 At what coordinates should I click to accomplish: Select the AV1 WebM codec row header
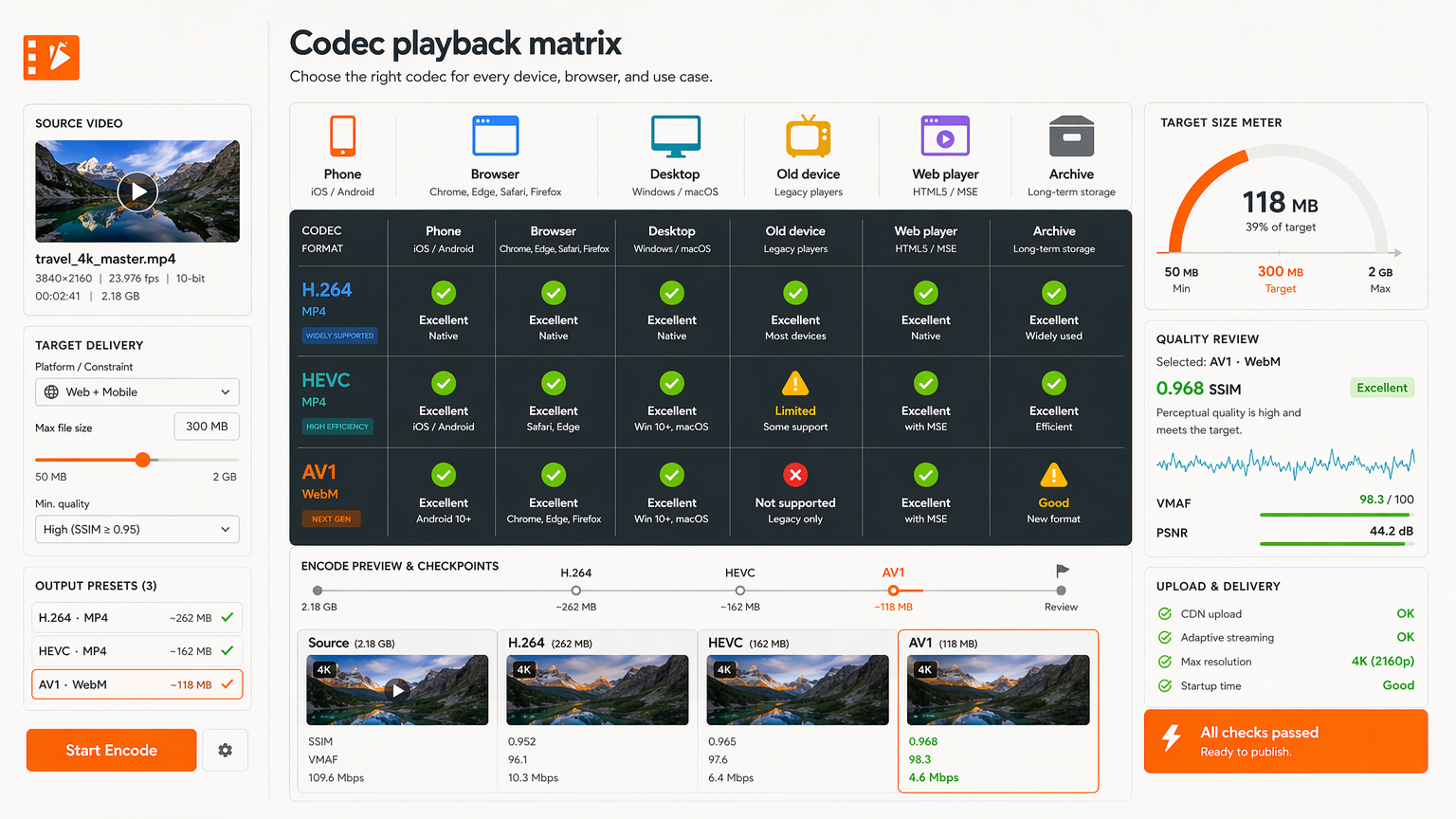tap(339, 494)
